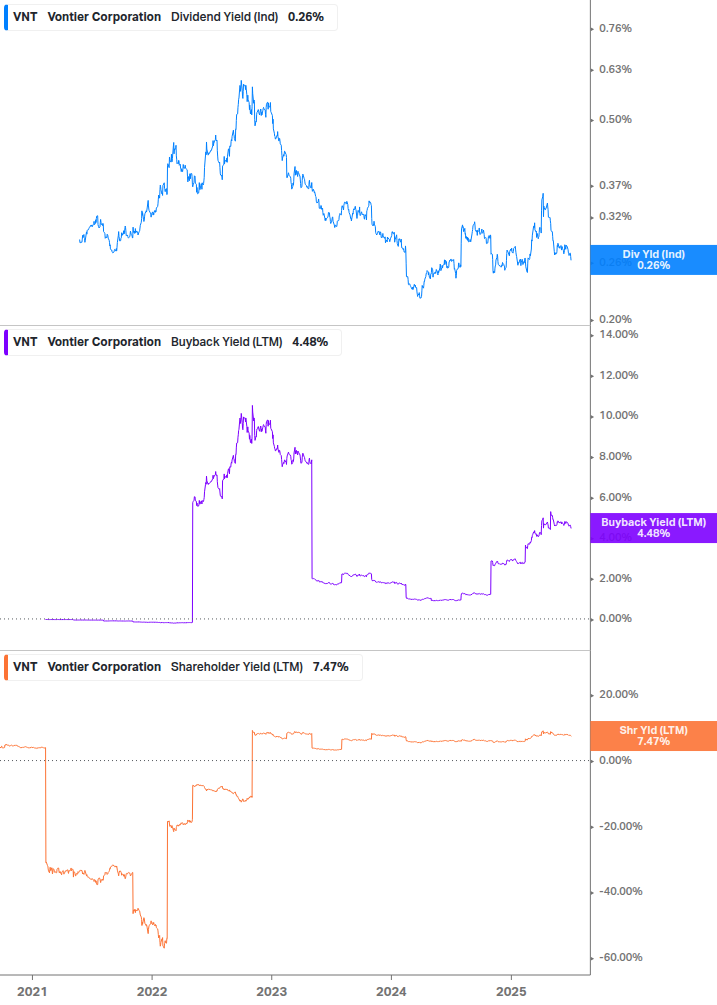Screen dimensions: 717x1005
Task: Click the 0.20% dividend yield axis label
Action: tap(615, 319)
